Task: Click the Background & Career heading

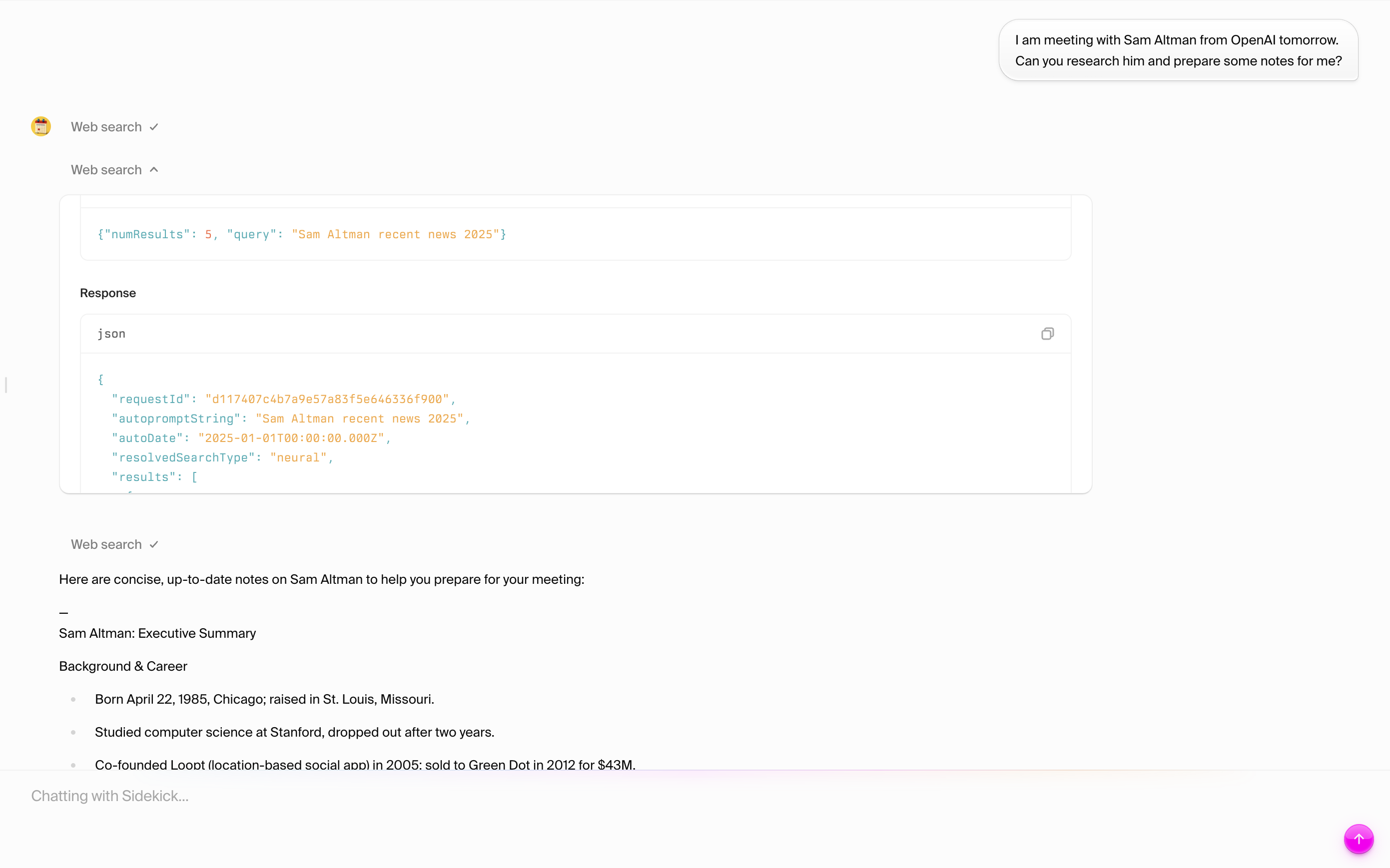Action: coord(122,666)
